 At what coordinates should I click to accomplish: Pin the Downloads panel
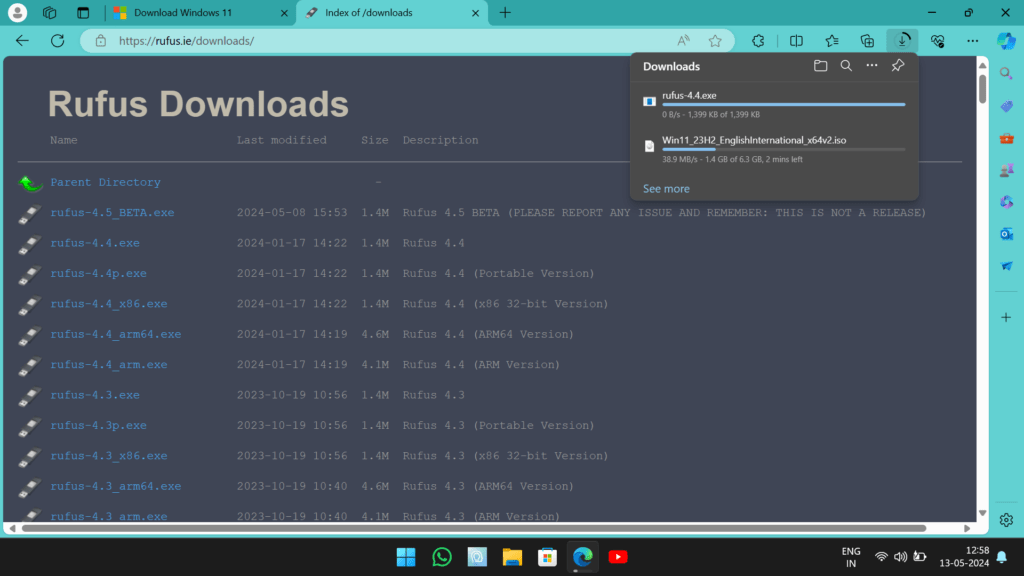tap(898, 65)
